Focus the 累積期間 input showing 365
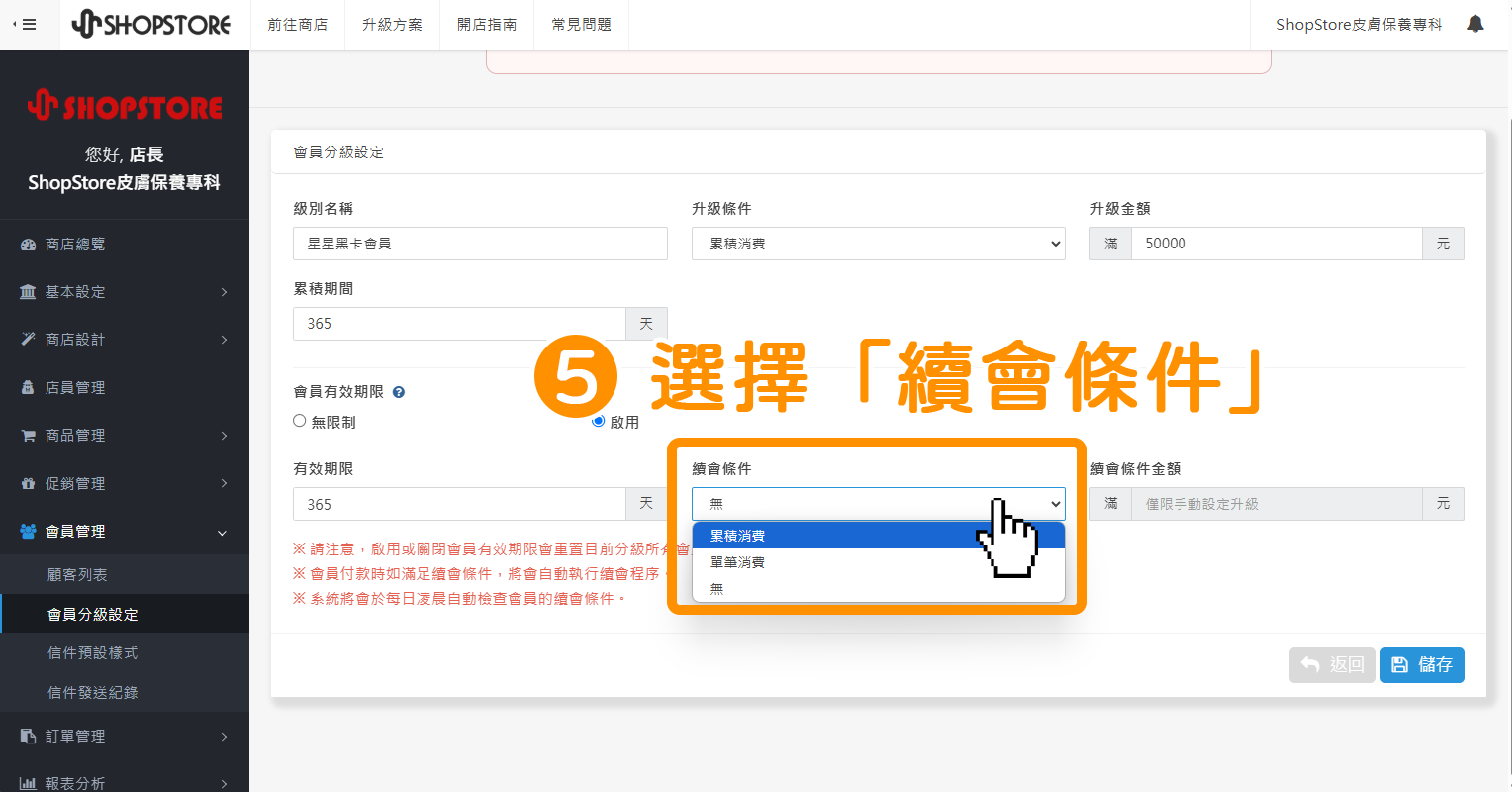 click(459, 324)
